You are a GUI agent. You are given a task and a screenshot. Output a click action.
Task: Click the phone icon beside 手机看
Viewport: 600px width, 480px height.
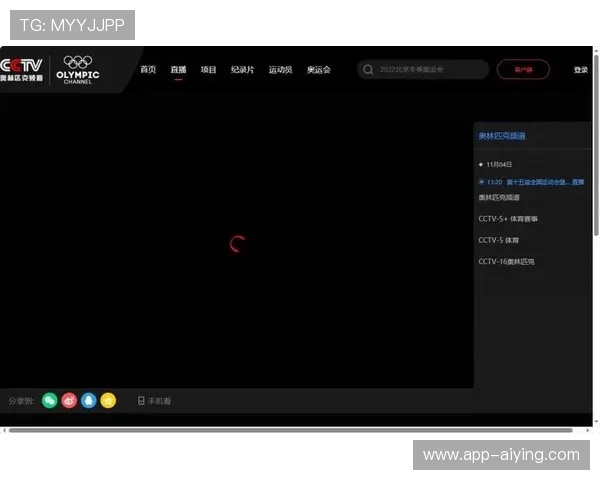pos(141,401)
